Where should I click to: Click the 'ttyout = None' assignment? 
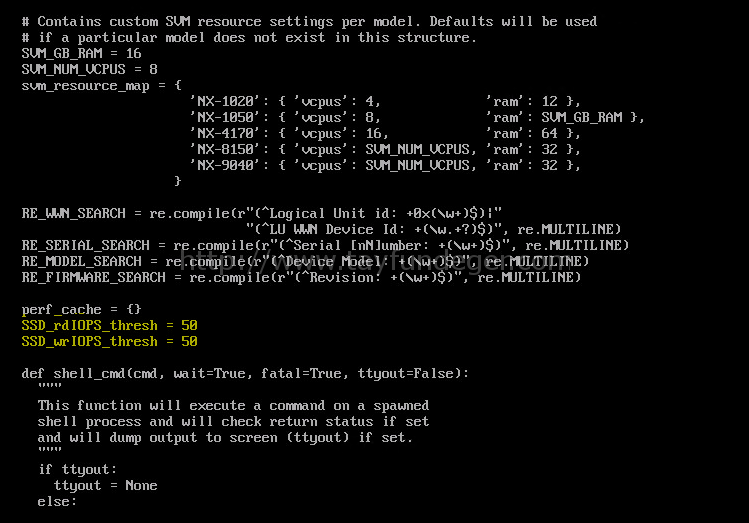[x=106, y=485]
